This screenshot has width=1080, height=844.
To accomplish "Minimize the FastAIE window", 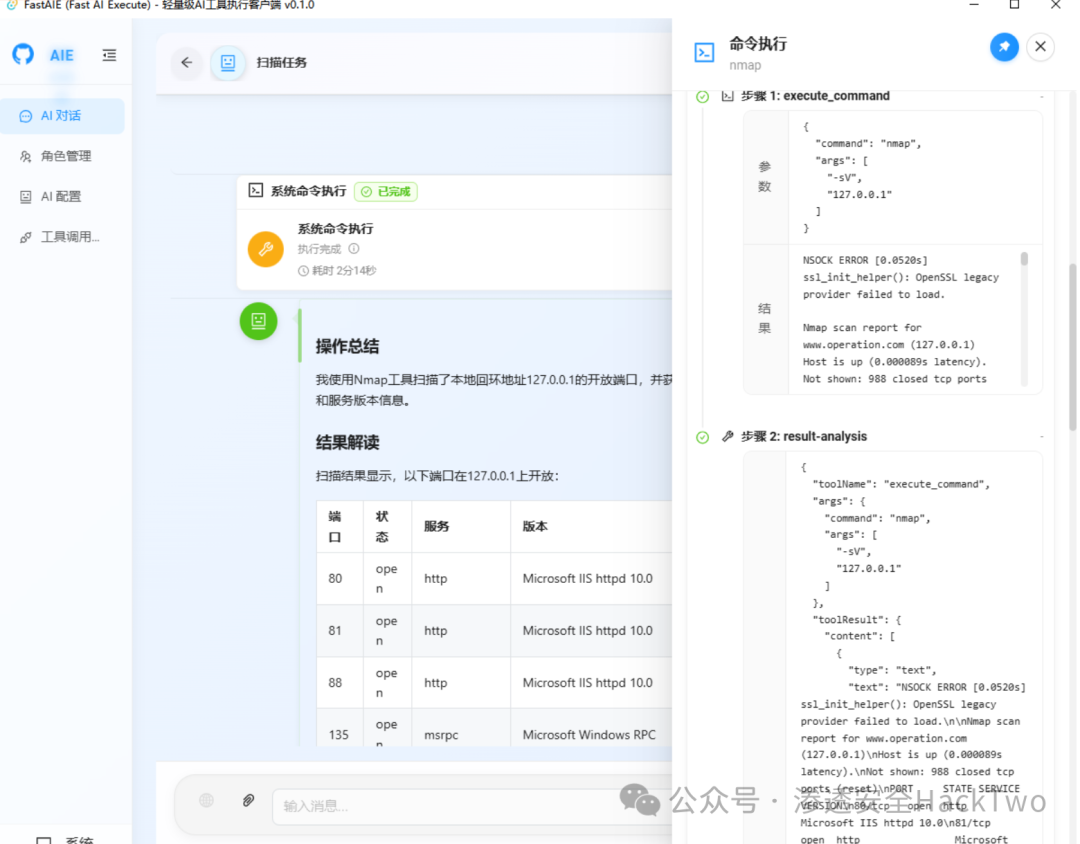I will 974,5.
